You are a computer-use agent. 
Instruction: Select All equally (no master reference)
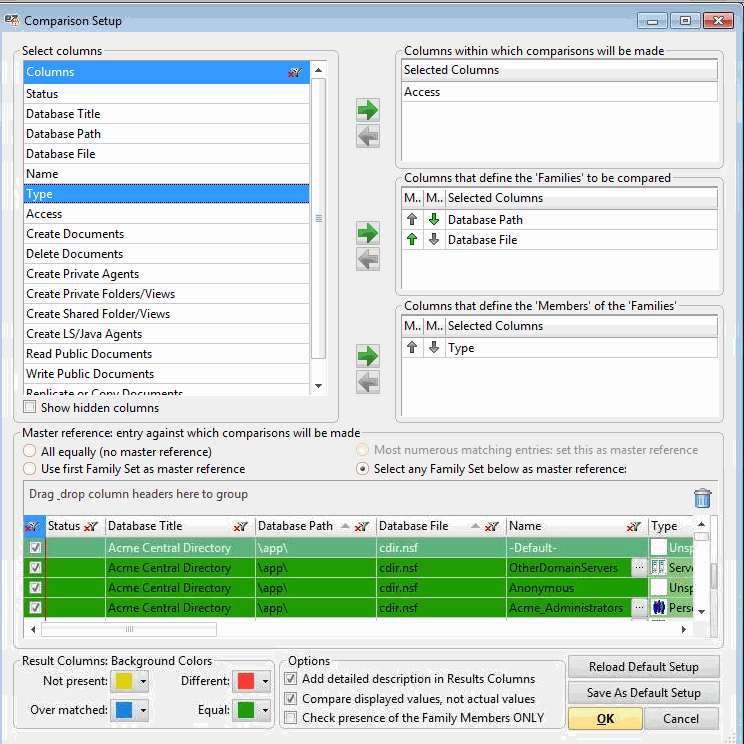pyautogui.click(x=30, y=452)
